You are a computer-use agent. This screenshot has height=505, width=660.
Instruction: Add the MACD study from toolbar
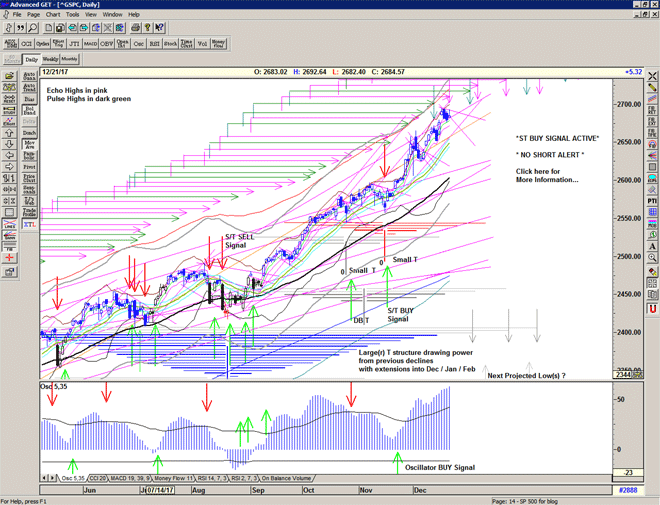[91, 43]
